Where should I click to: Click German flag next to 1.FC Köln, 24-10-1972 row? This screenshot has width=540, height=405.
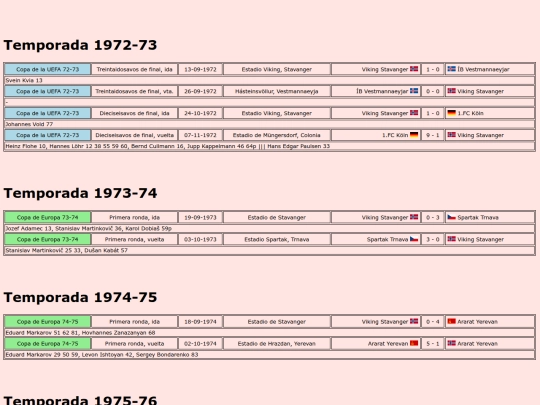[x=451, y=113]
